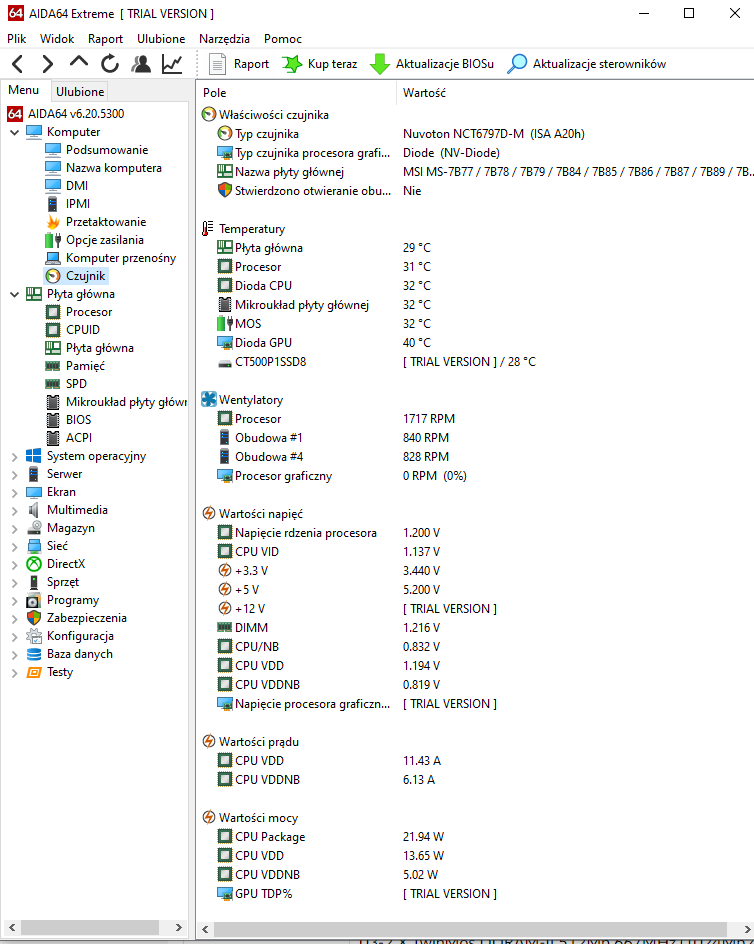Click the fan icon next to Wentylatory

pos(208,399)
